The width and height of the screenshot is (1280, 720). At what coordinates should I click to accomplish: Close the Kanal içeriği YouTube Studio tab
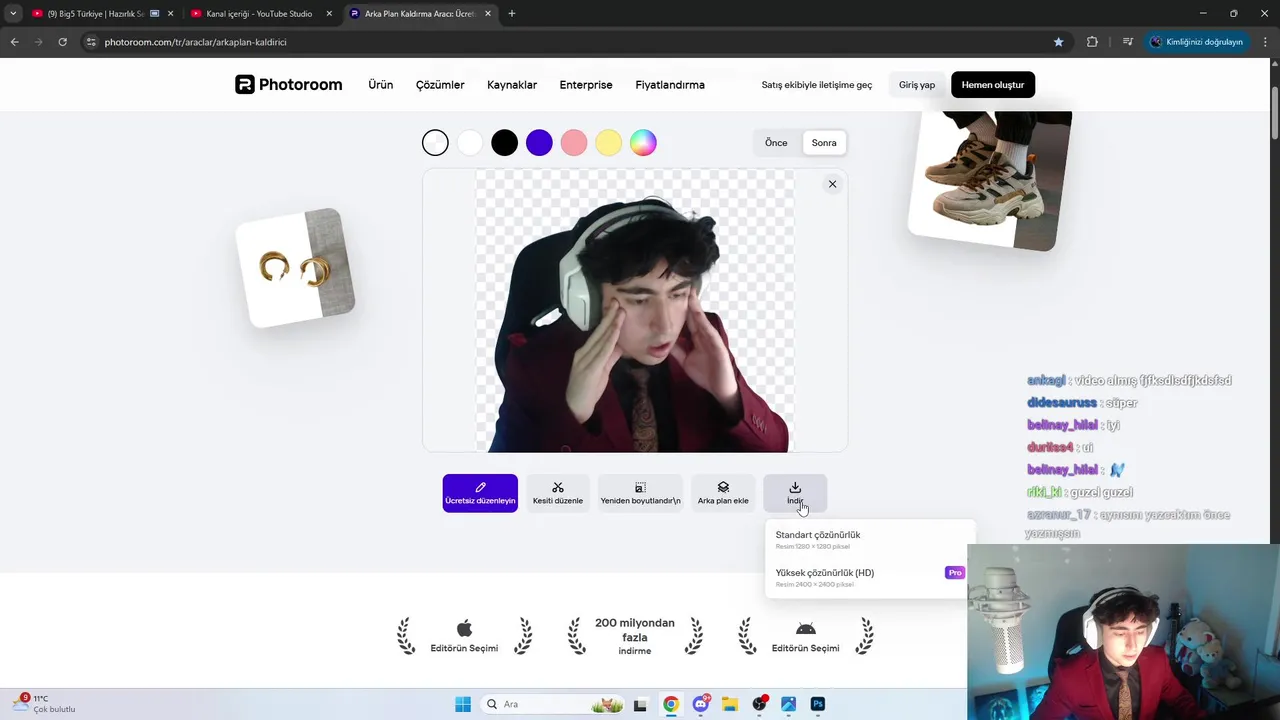pyautogui.click(x=329, y=14)
